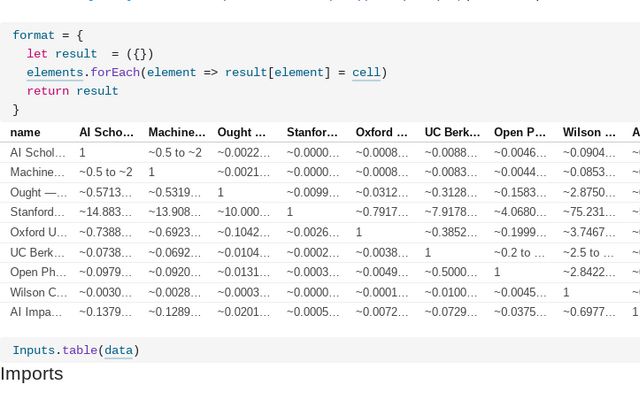Viewport: 640px width, 400px height.
Task: Click the Imports heading
Action: coord(31,374)
